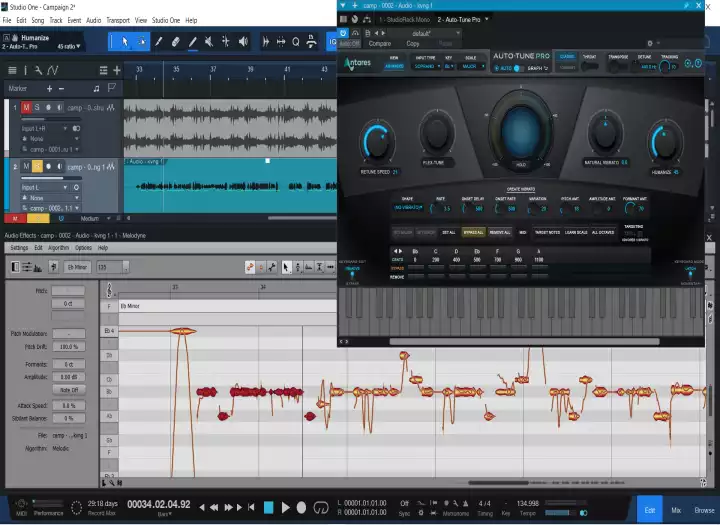Click the Retune Speed knob
This screenshot has height=525, width=720.
coord(377,142)
